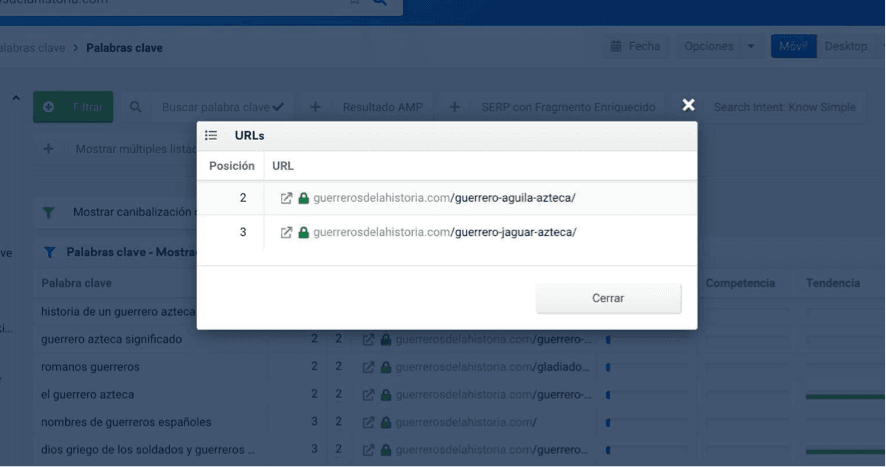Open the Fecha date picker
Viewport: 886px width, 467px height.
[x=636, y=46]
